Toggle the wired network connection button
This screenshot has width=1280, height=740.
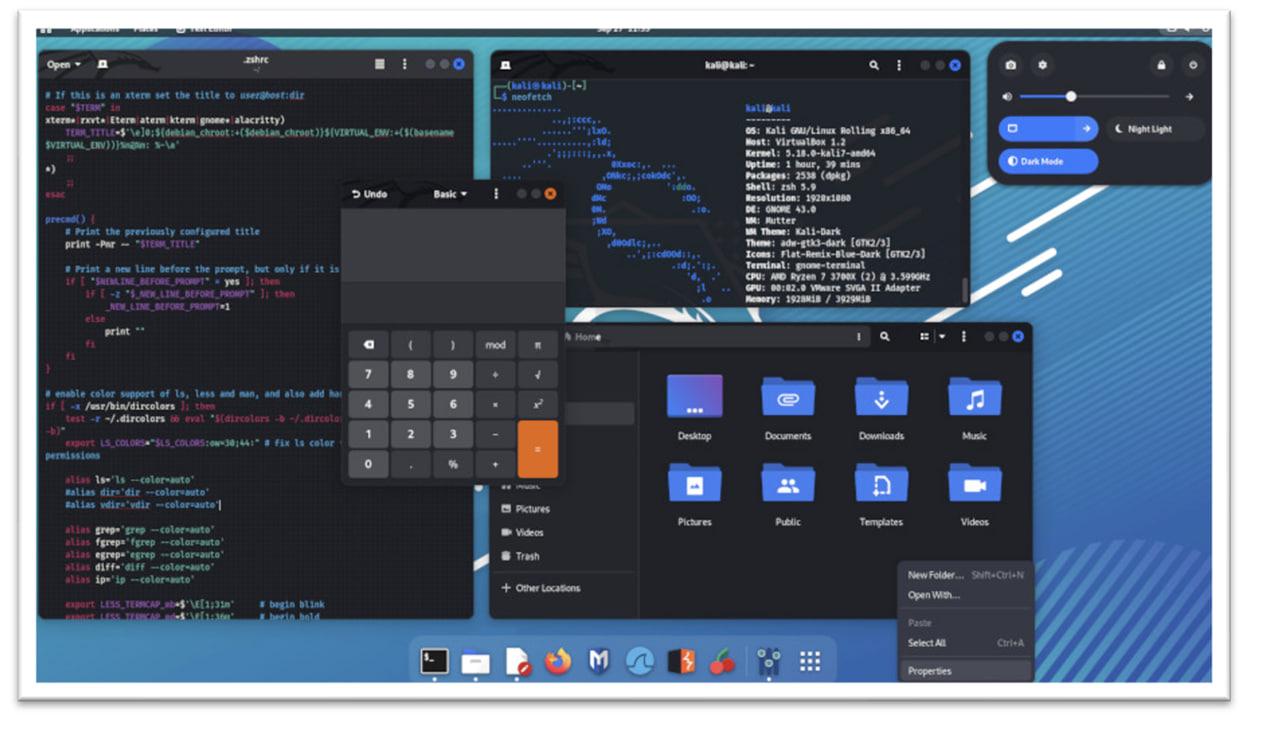pos(1034,129)
